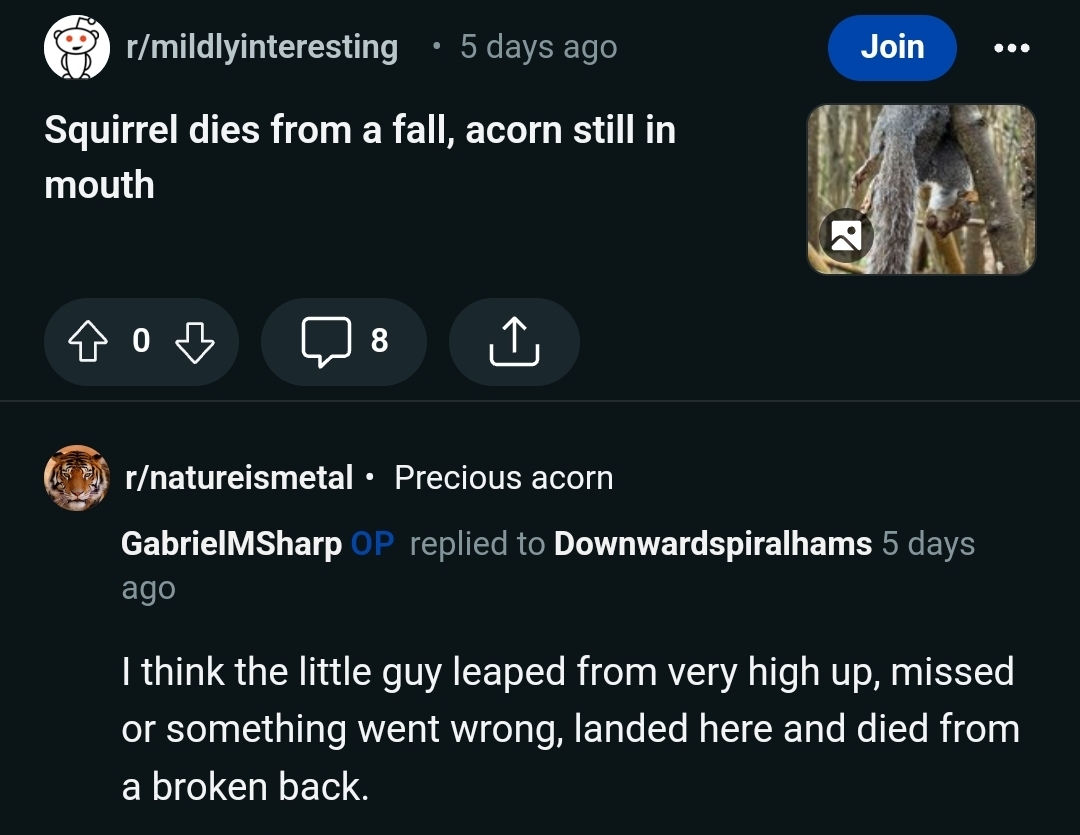1080x835 pixels.
Task: Open the squirrel post thumbnail
Action: [x=921, y=189]
